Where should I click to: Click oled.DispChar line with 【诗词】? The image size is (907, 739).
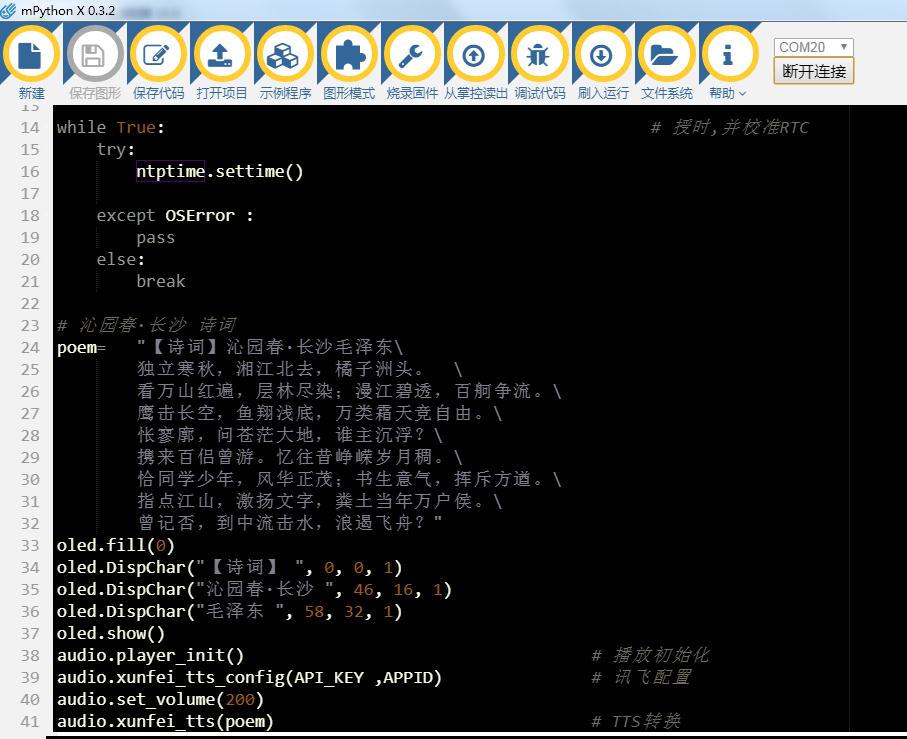click(x=229, y=567)
